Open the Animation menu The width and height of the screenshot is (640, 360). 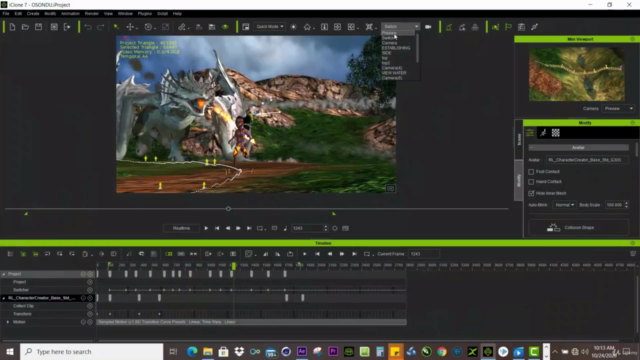click(x=70, y=13)
